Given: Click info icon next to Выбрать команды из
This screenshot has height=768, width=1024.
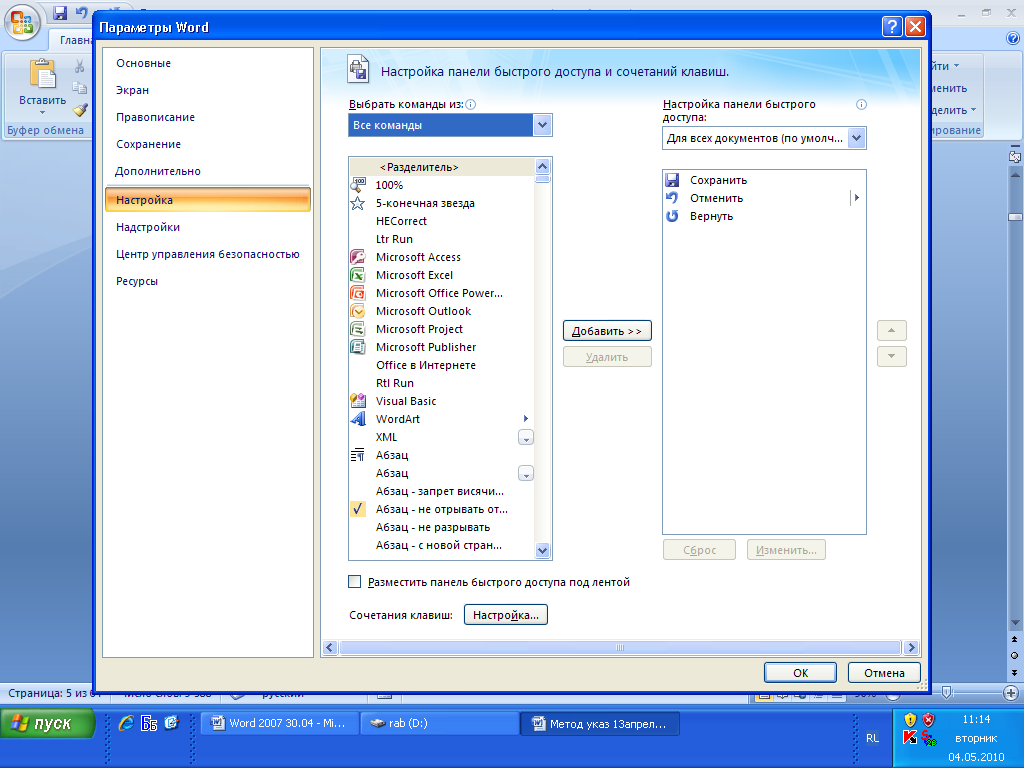Looking at the screenshot, I should [x=470, y=104].
